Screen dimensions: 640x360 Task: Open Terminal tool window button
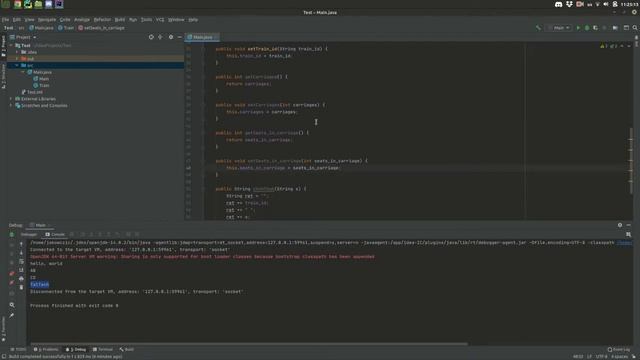tap(103, 349)
